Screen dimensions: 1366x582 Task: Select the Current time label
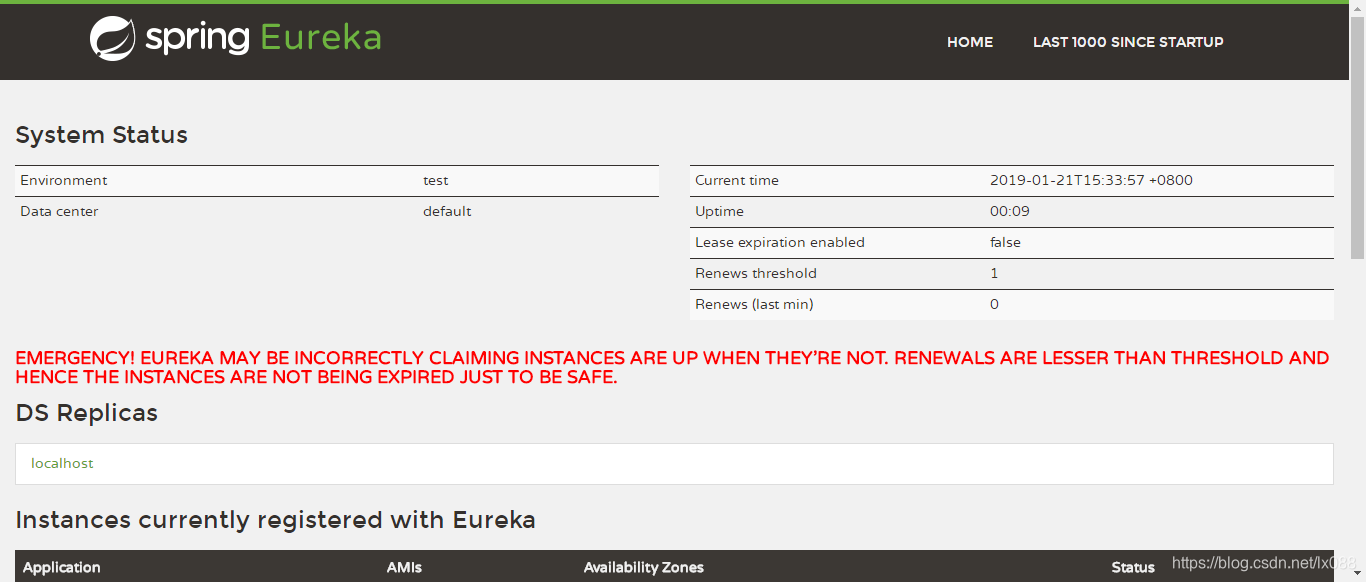pyautogui.click(x=737, y=180)
